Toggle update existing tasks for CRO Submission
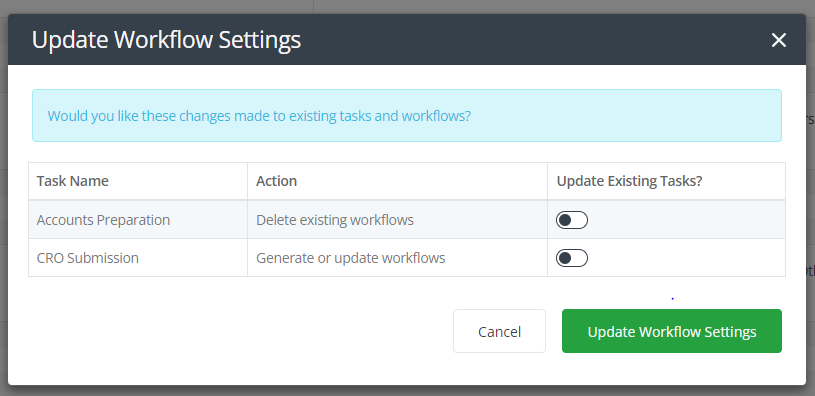 pos(572,258)
